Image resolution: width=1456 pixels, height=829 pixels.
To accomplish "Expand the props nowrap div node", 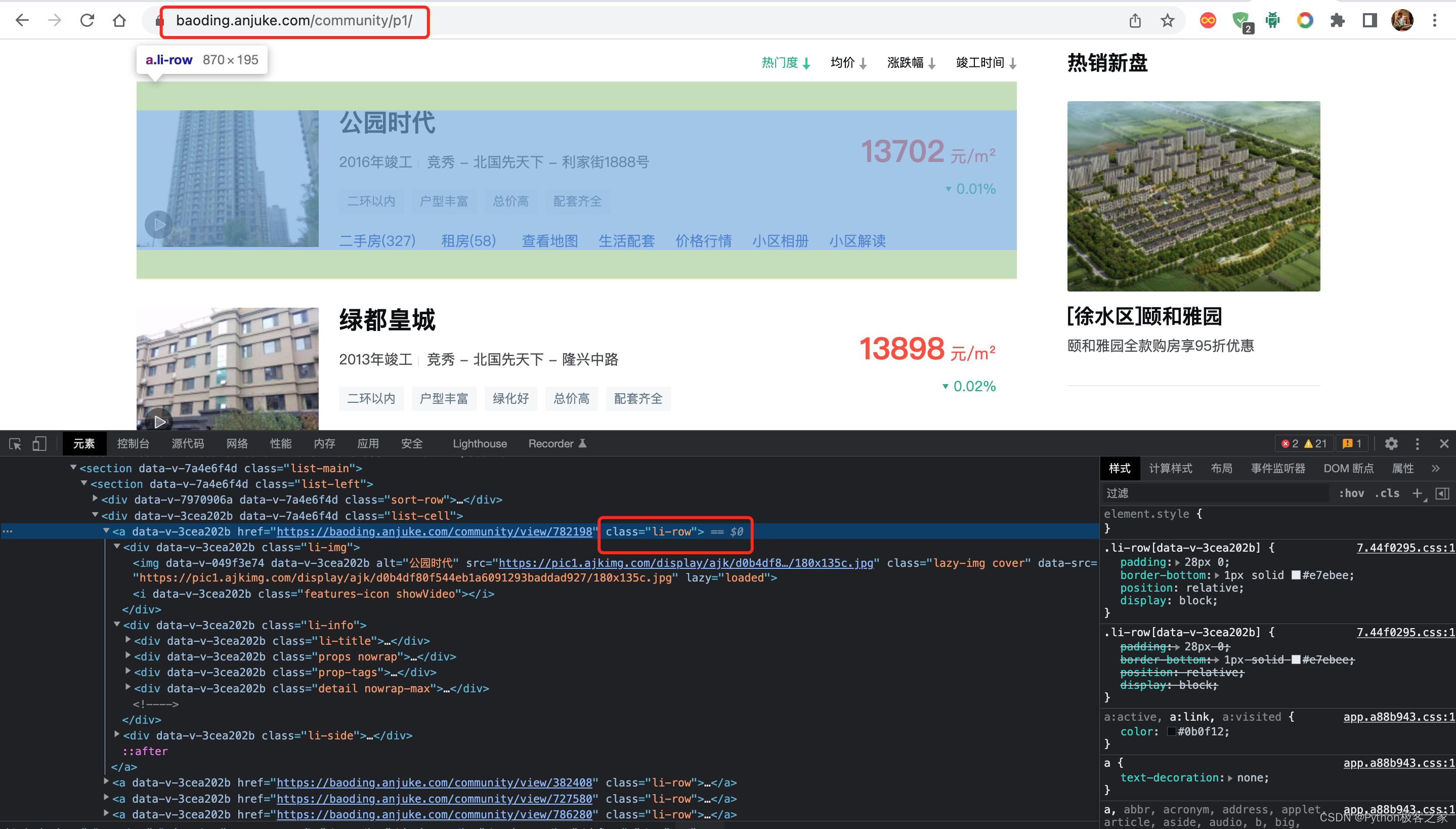I will pos(128,656).
